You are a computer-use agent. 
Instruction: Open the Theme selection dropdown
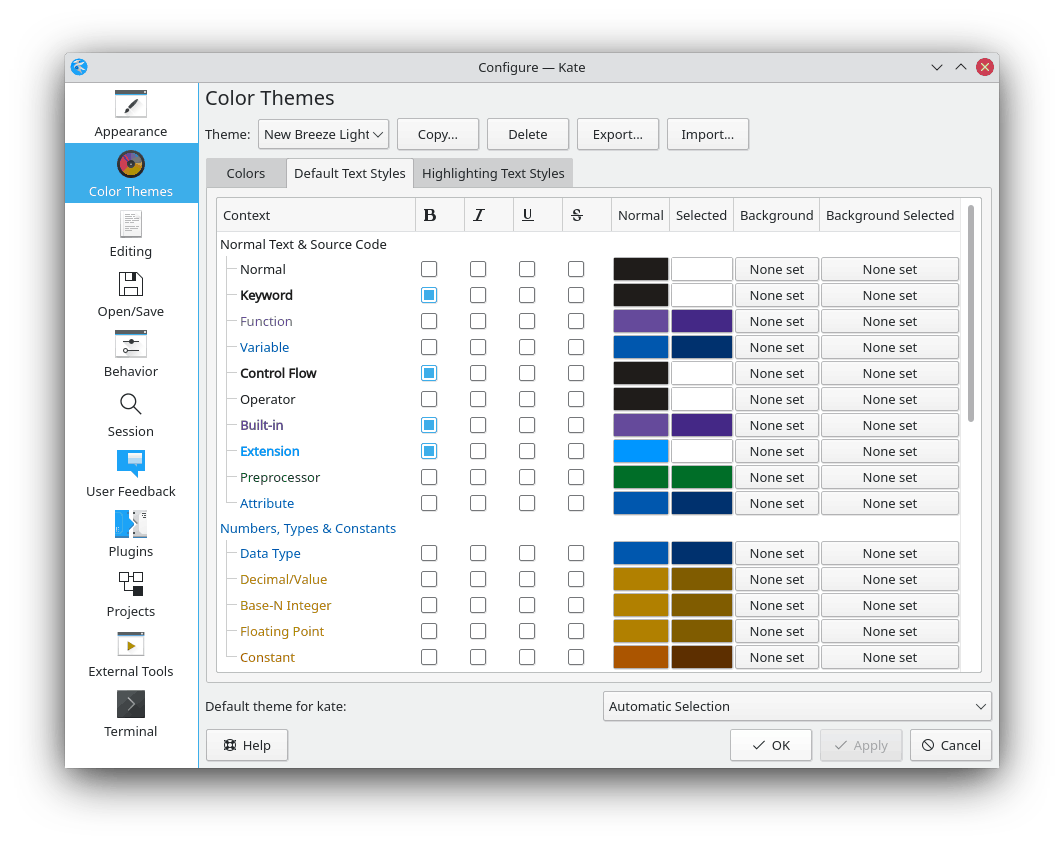pyautogui.click(x=323, y=134)
